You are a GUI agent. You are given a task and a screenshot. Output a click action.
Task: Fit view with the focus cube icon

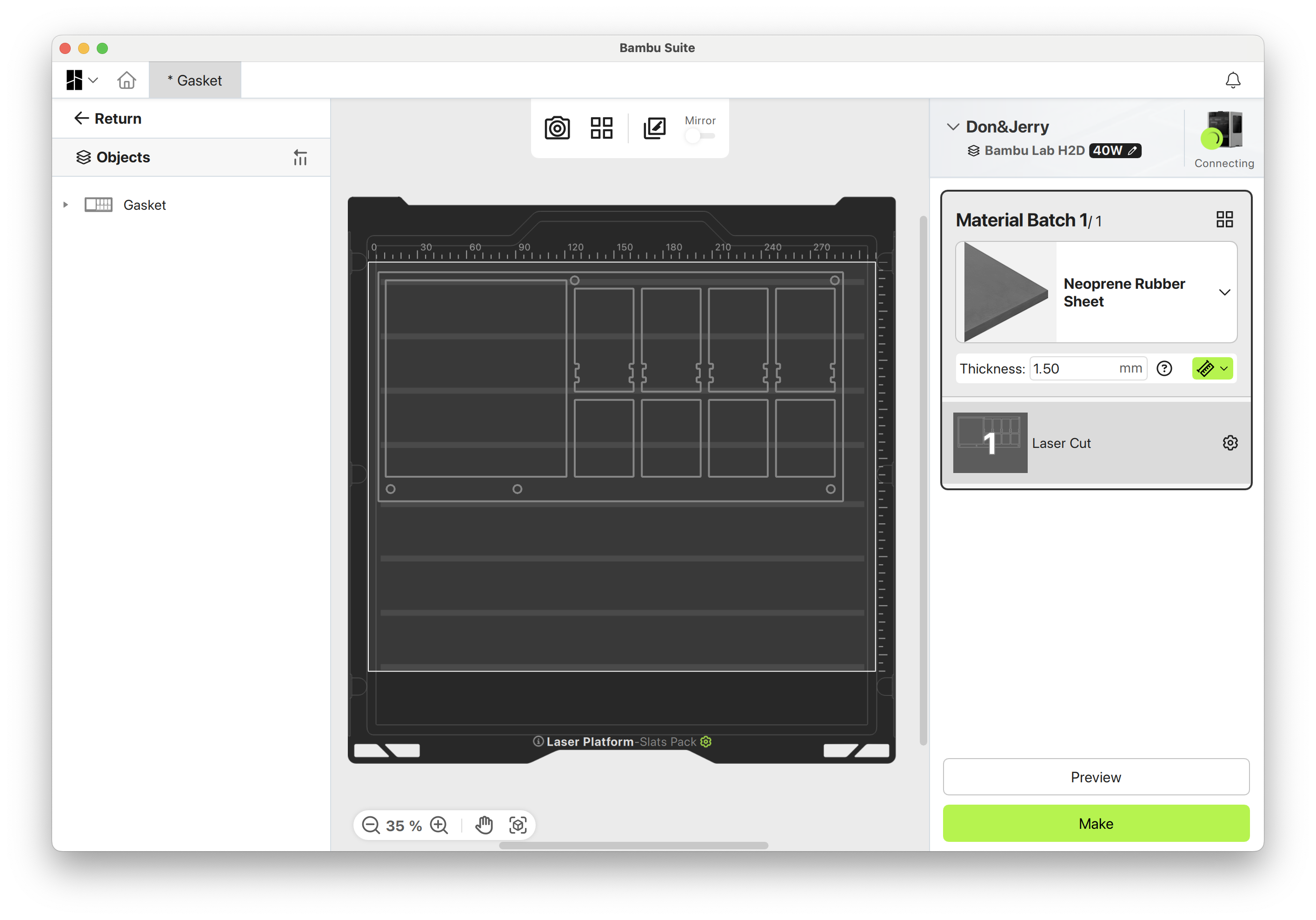[518, 825]
